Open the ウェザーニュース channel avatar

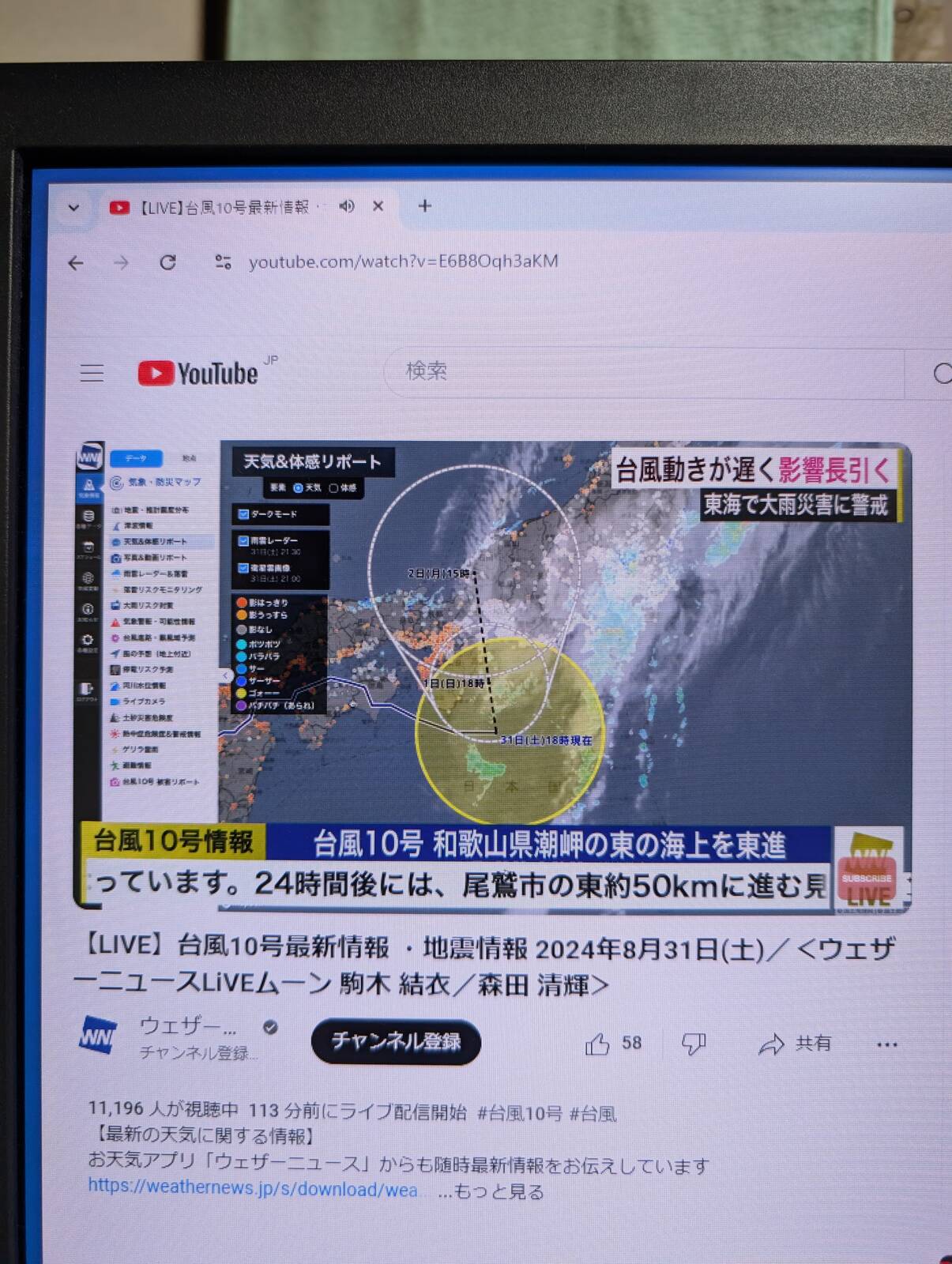[x=98, y=1036]
